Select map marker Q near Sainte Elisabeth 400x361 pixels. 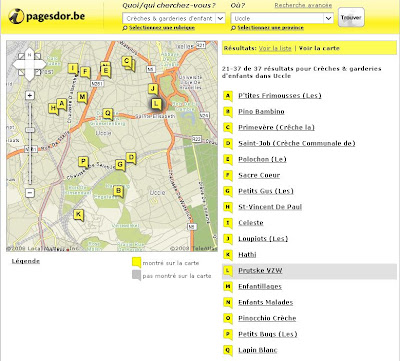[x=107, y=114]
